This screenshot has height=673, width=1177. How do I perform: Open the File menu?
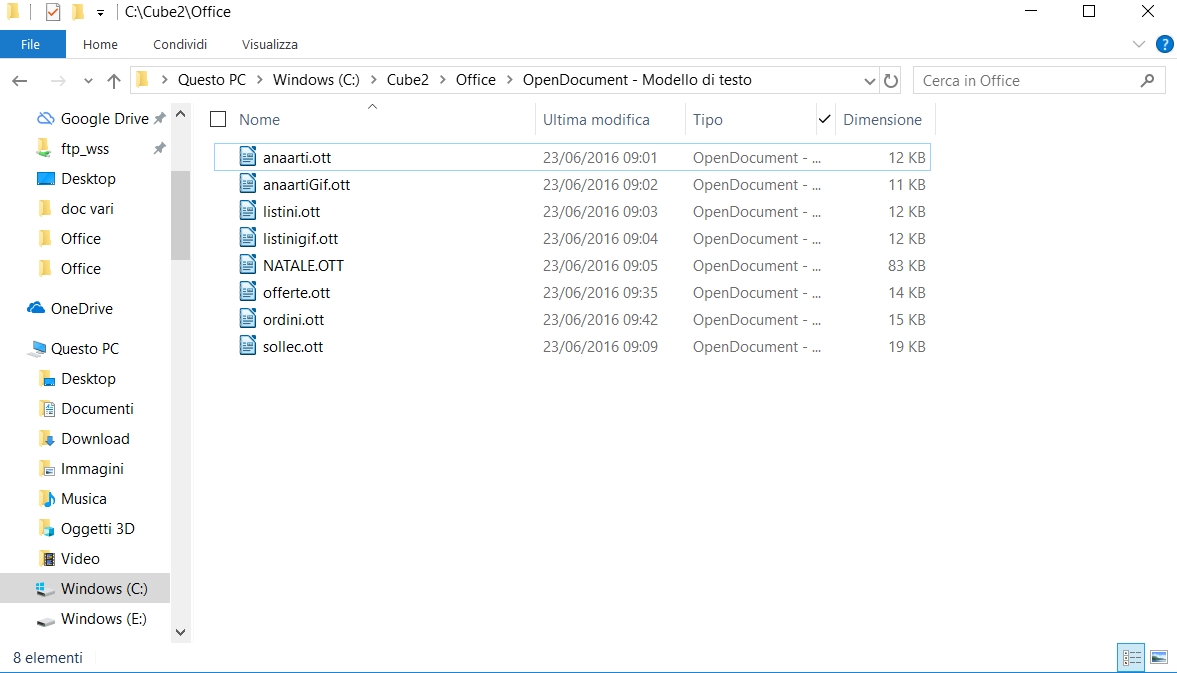pyautogui.click(x=31, y=45)
